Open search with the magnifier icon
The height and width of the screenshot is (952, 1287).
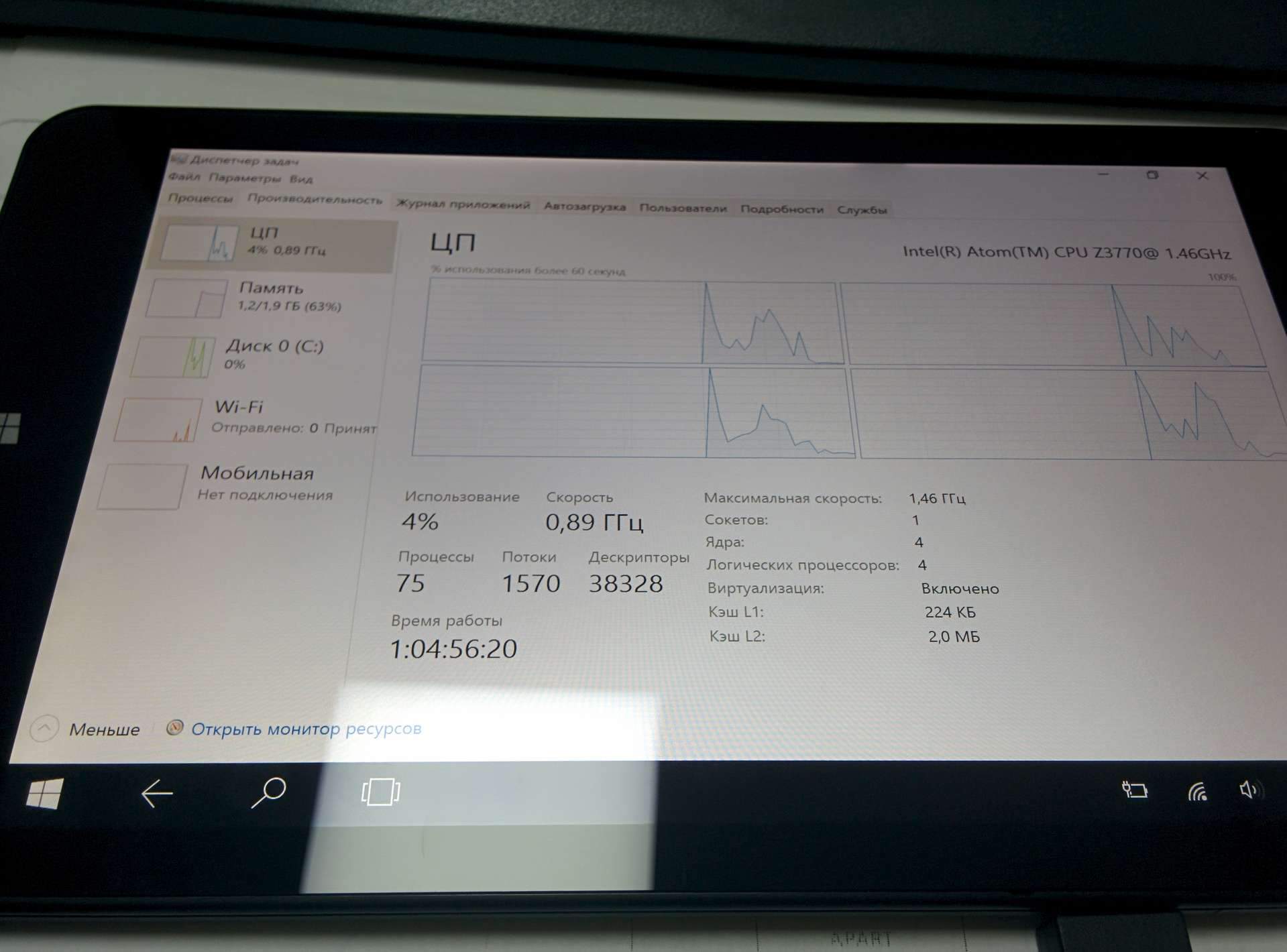point(268,792)
